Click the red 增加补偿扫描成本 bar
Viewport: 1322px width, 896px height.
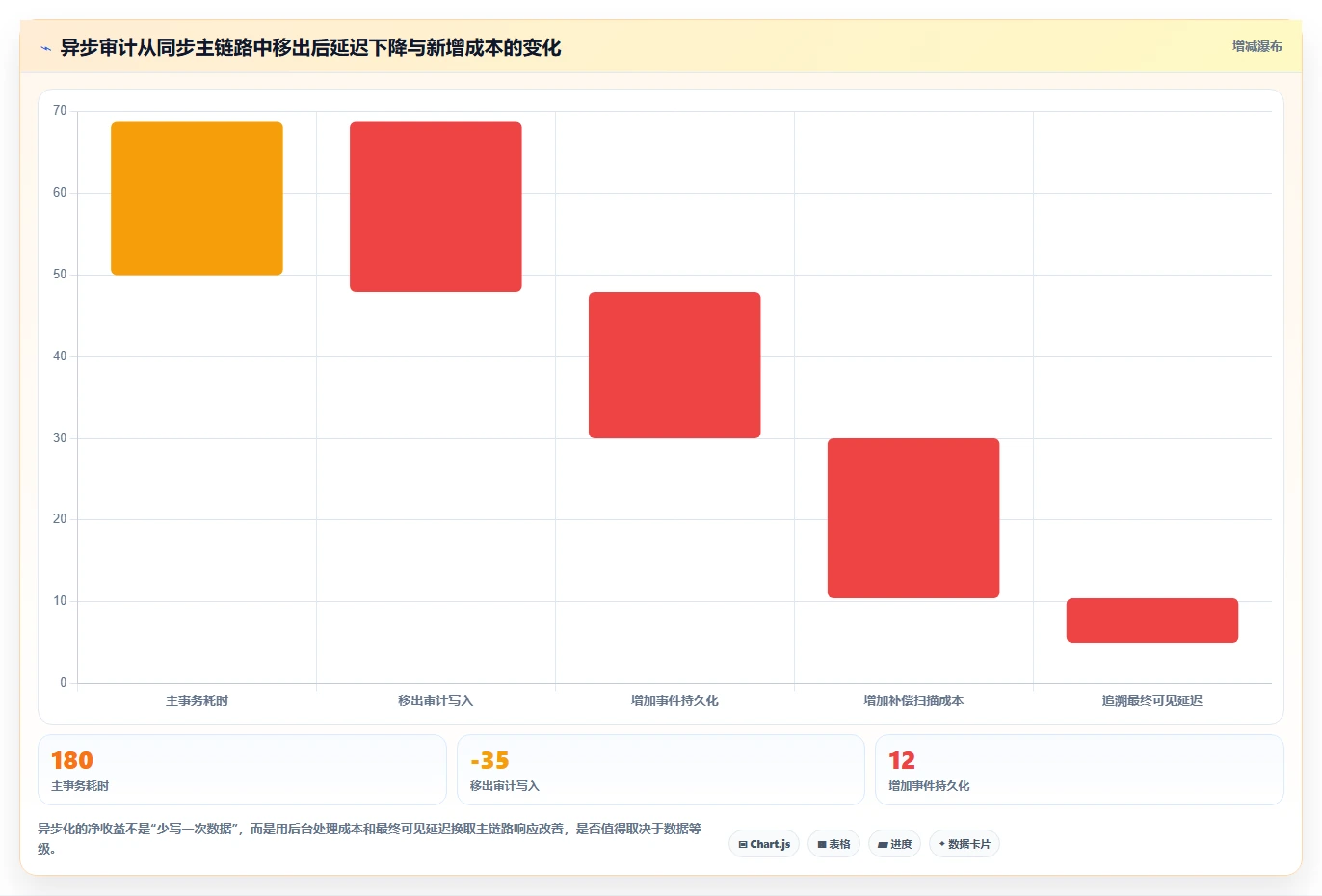(913, 518)
